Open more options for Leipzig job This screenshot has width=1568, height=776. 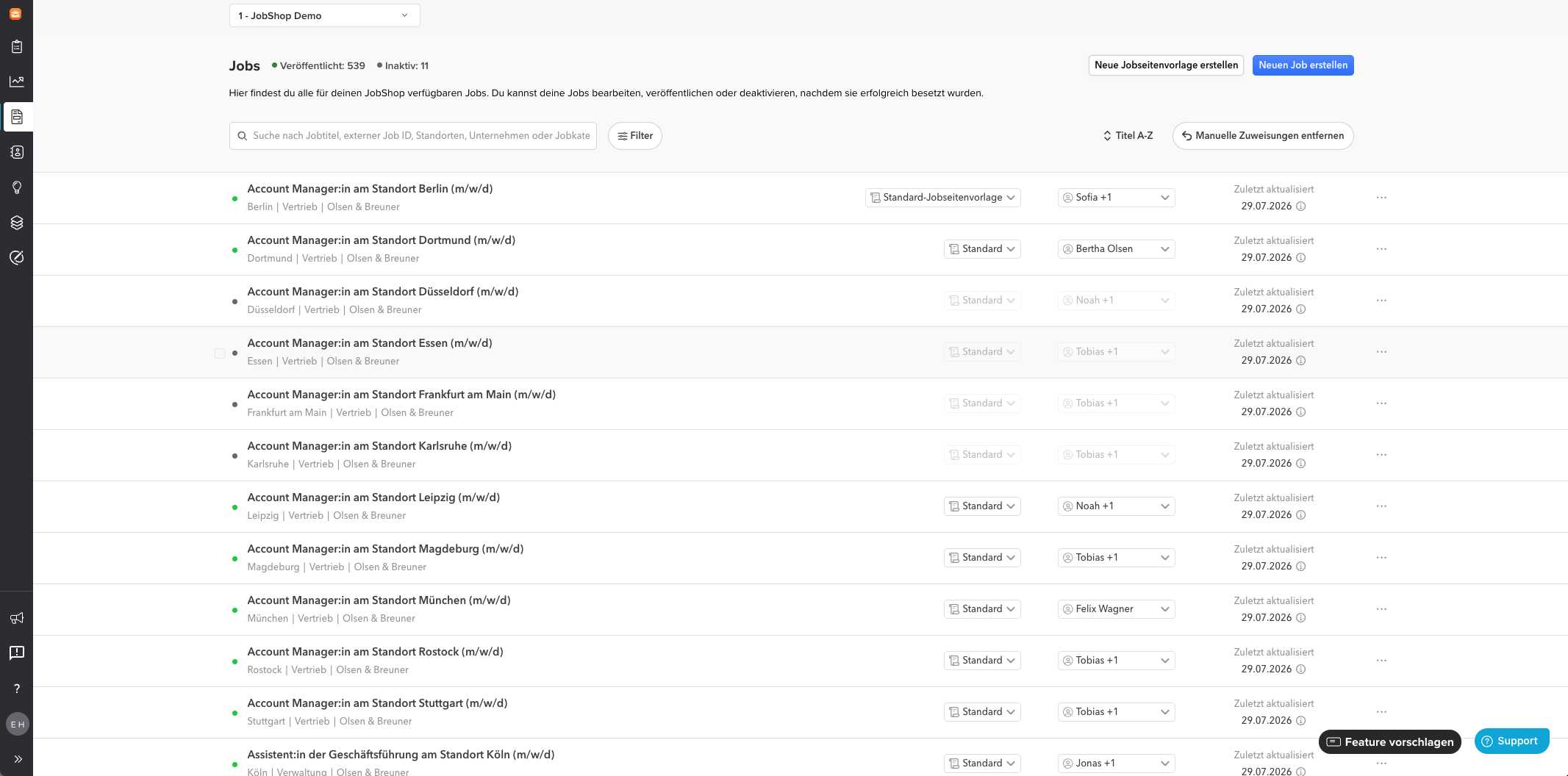(1381, 506)
